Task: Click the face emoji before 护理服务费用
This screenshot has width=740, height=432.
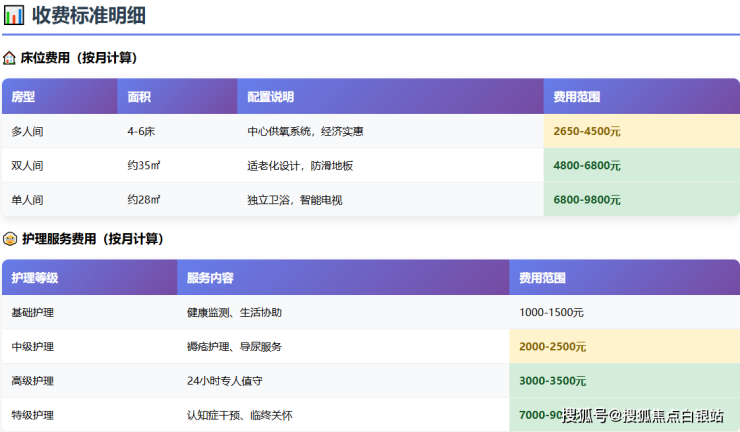Action: (x=10, y=240)
